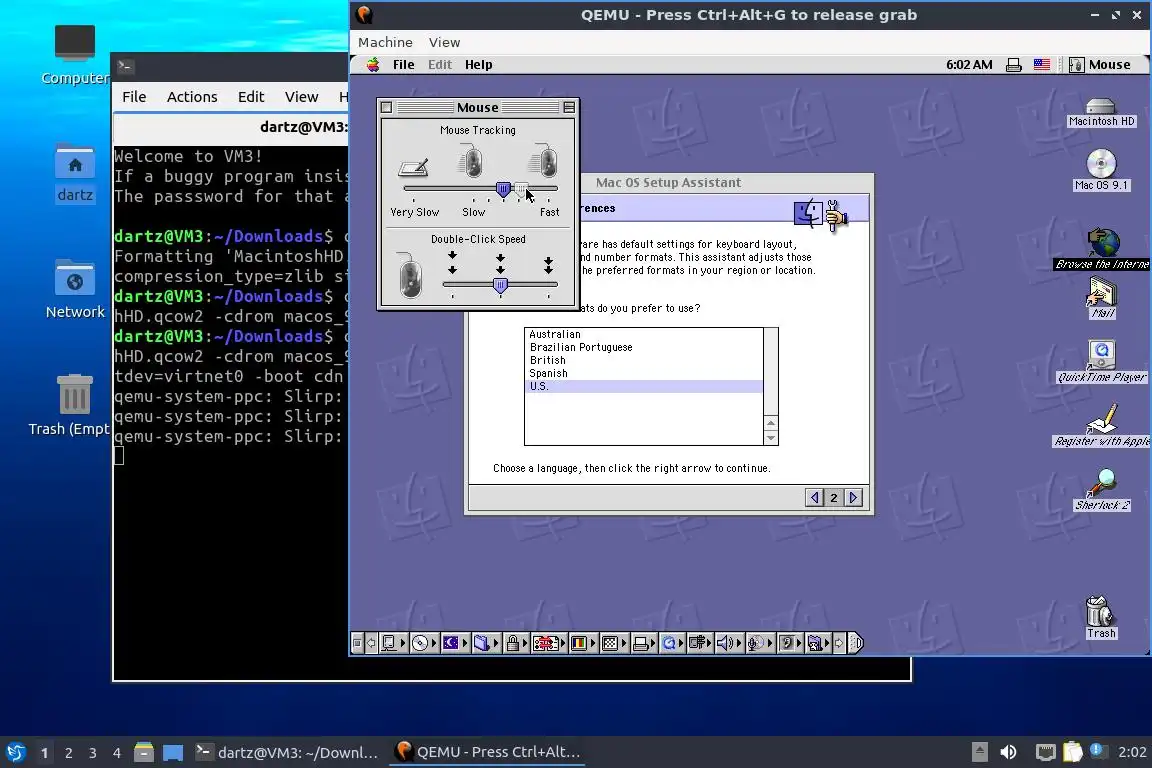This screenshot has width=1152, height=768.
Task: Click the Setup Assistant left arrow
Action: click(814, 498)
